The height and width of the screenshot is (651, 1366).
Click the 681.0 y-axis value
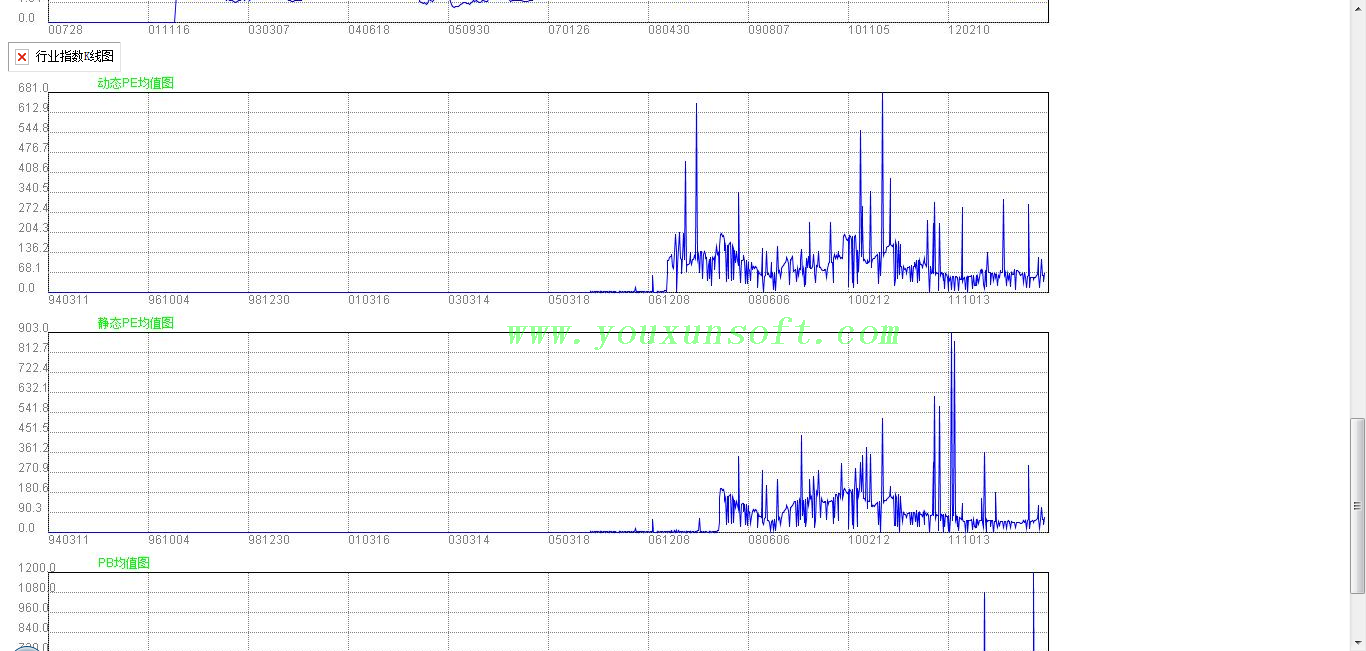33,88
